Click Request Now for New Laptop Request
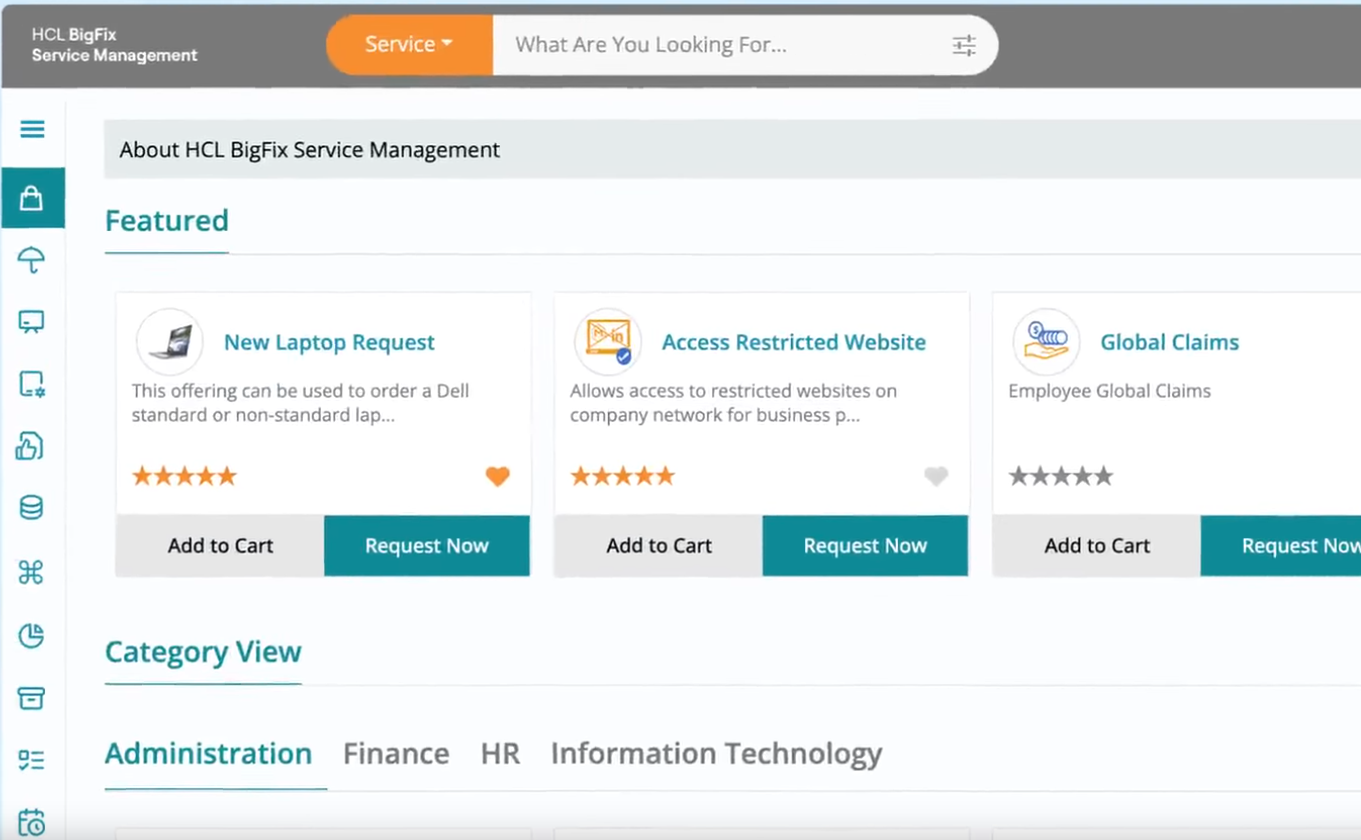Viewport: 1361px width, 840px height. (426, 546)
